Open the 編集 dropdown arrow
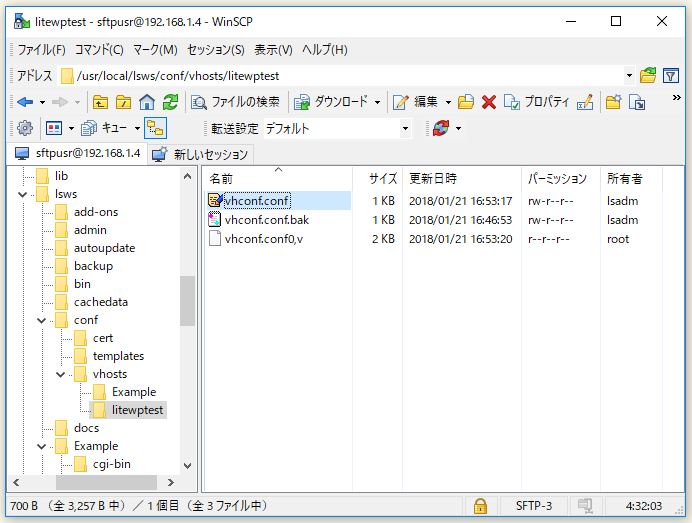 448,103
